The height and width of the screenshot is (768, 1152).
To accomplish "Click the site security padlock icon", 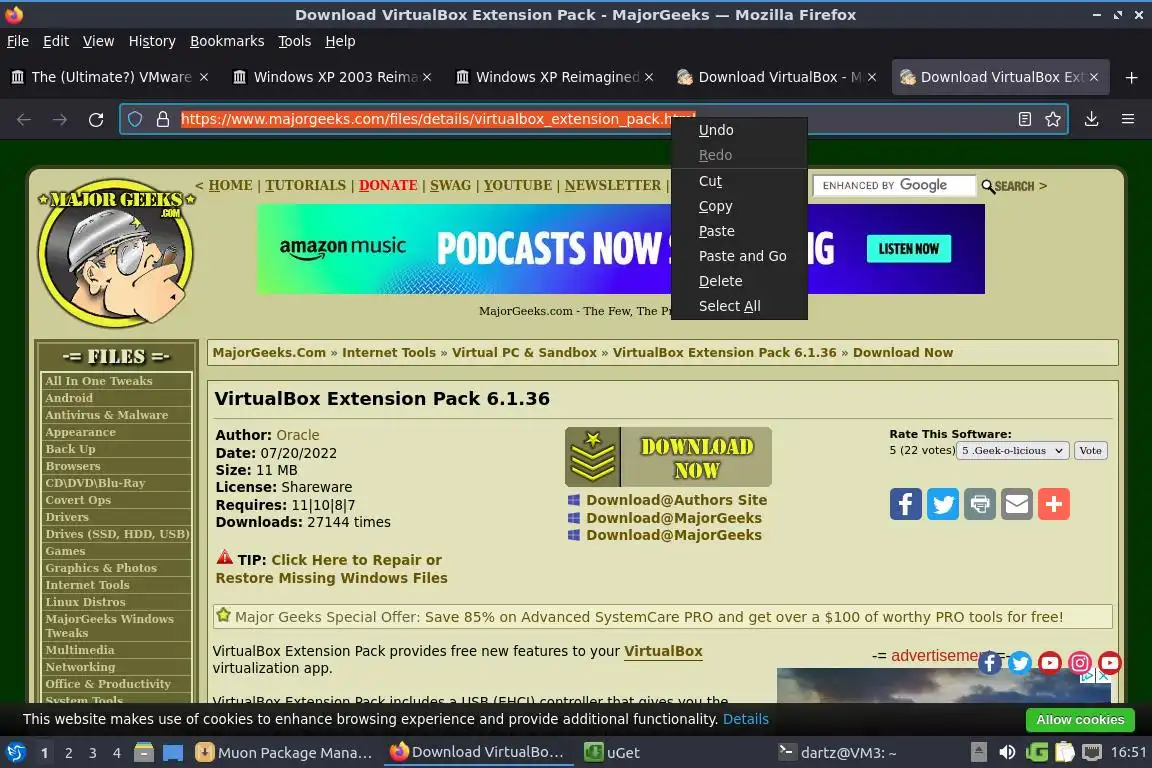I will (x=163, y=119).
